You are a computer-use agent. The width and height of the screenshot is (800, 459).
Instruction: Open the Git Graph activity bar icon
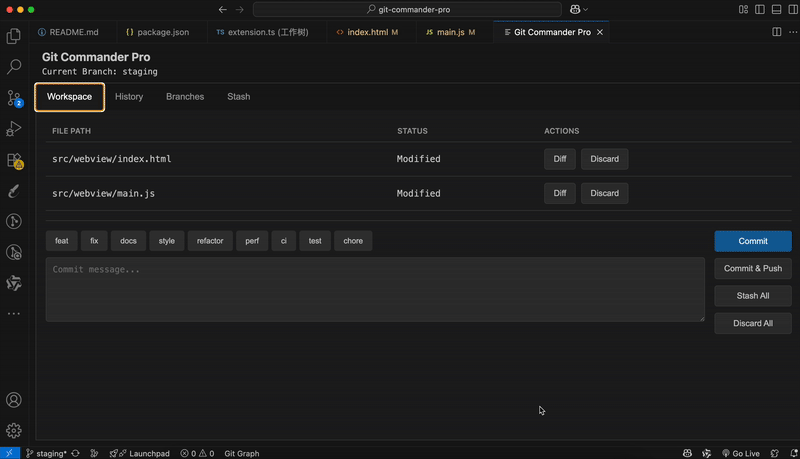point(14,221)
